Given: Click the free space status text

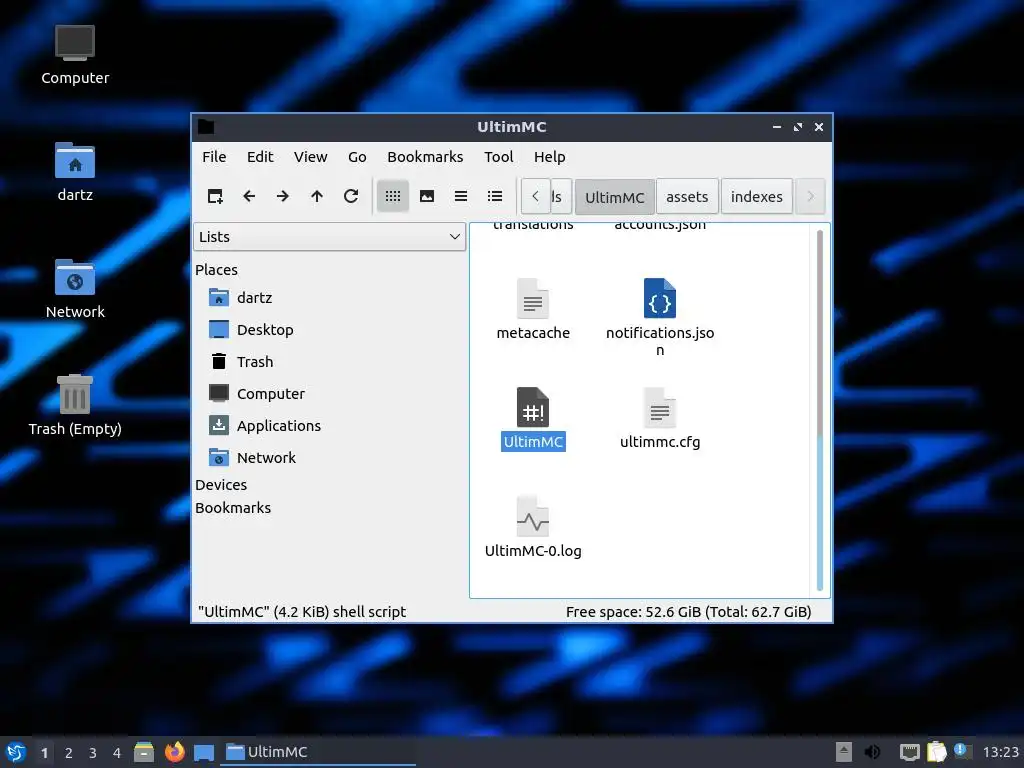Looking at the screenshot, I should 688,612.
